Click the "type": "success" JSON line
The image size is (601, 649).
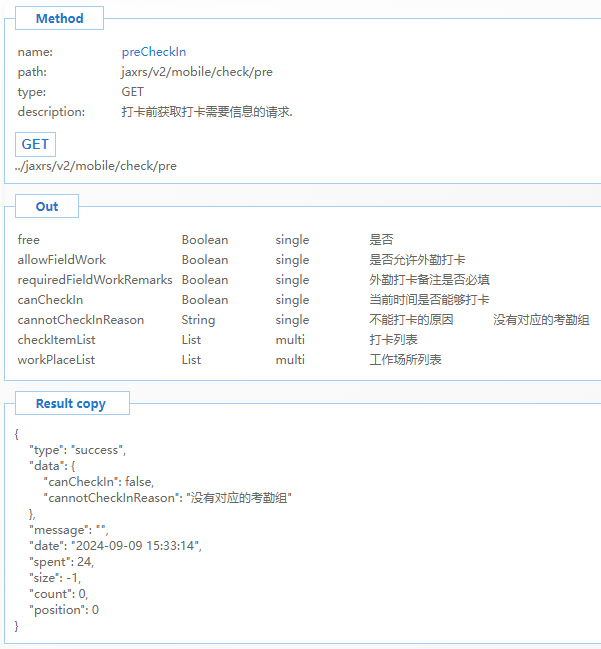(x=78, y=450)
